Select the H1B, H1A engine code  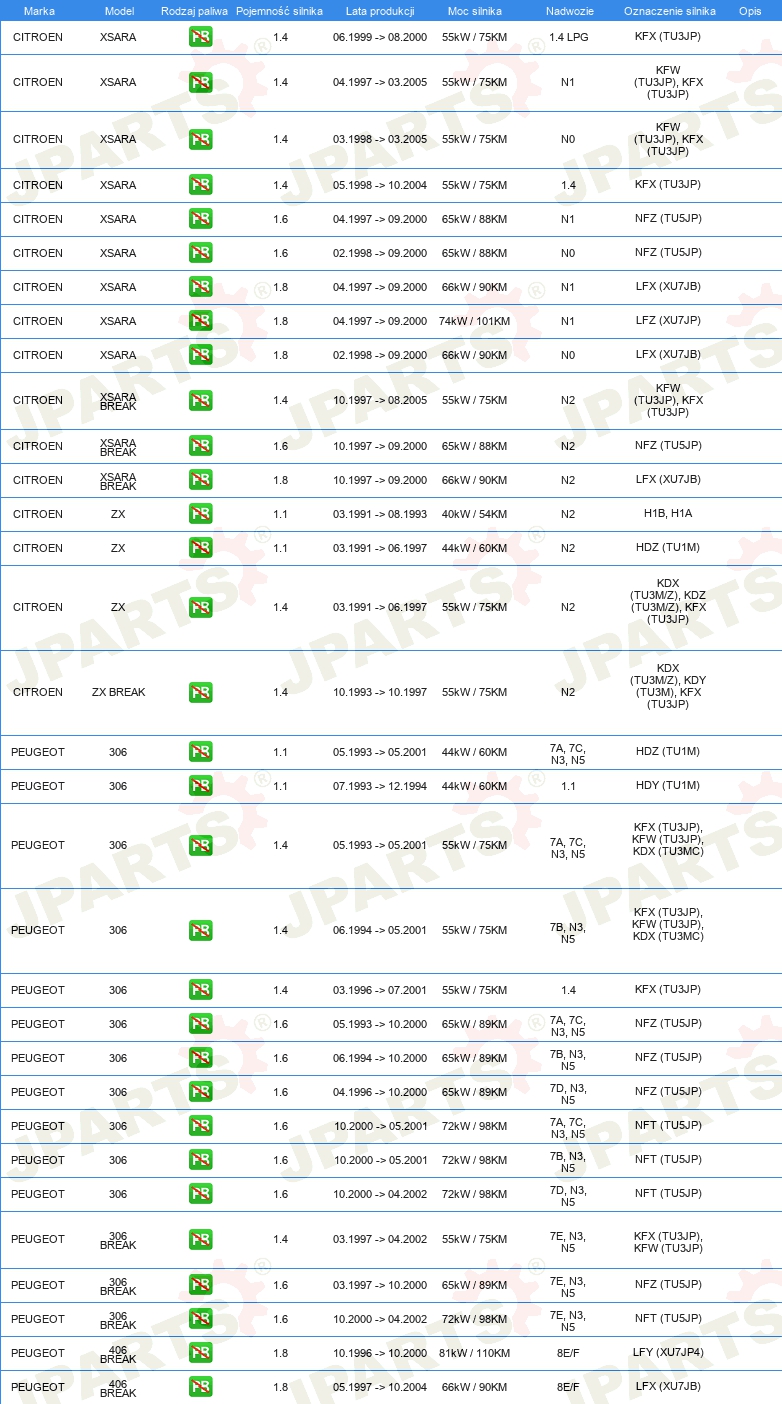tap(668, 514)
